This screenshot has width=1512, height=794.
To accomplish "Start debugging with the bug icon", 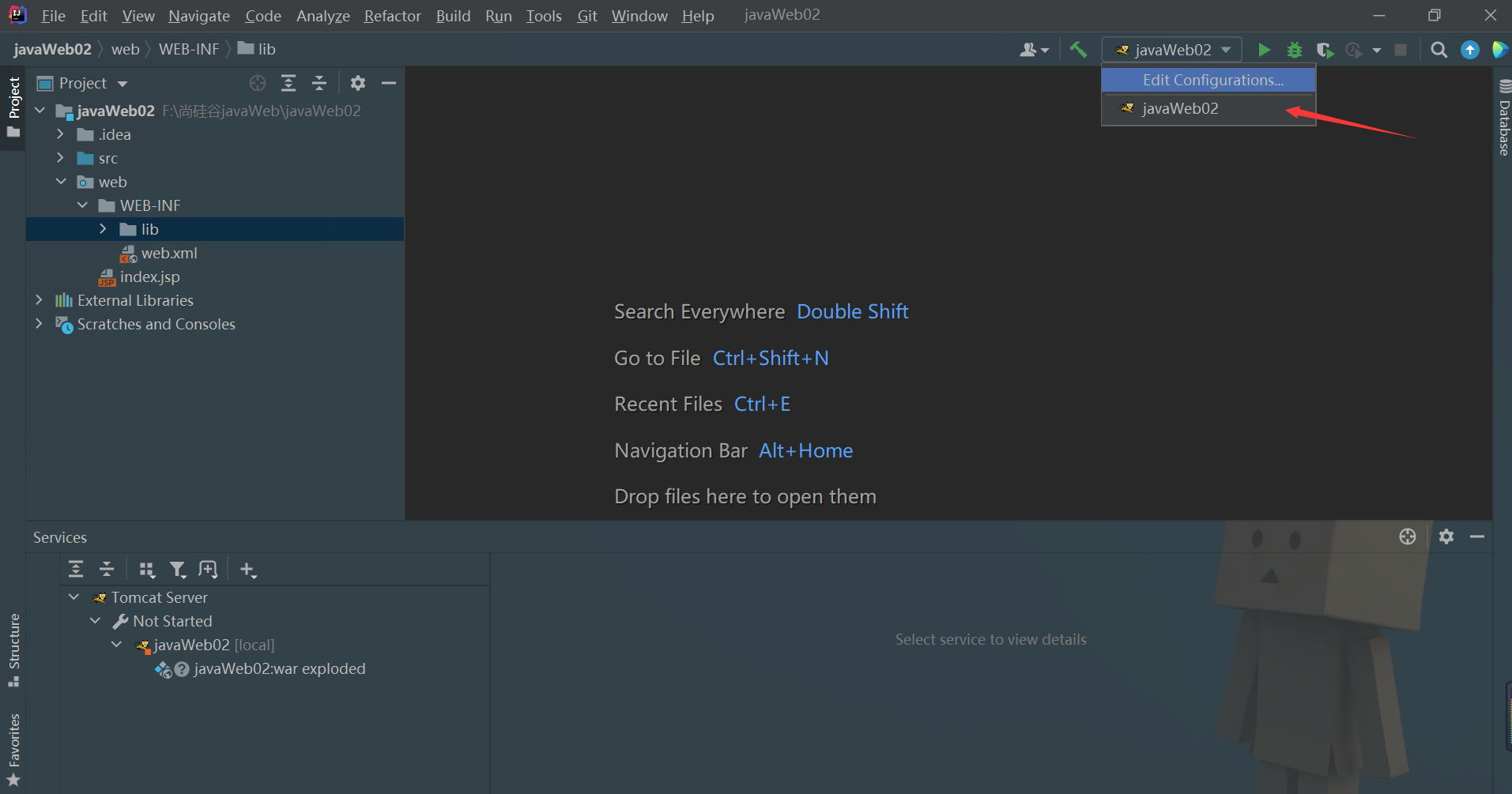I will [x=1295, y=50].
